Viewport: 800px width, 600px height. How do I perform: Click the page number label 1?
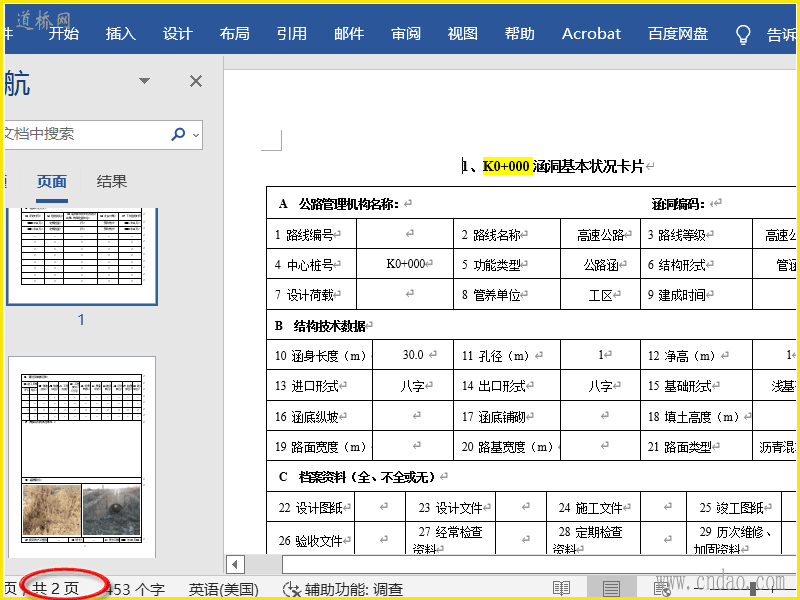tap(81, 319)
